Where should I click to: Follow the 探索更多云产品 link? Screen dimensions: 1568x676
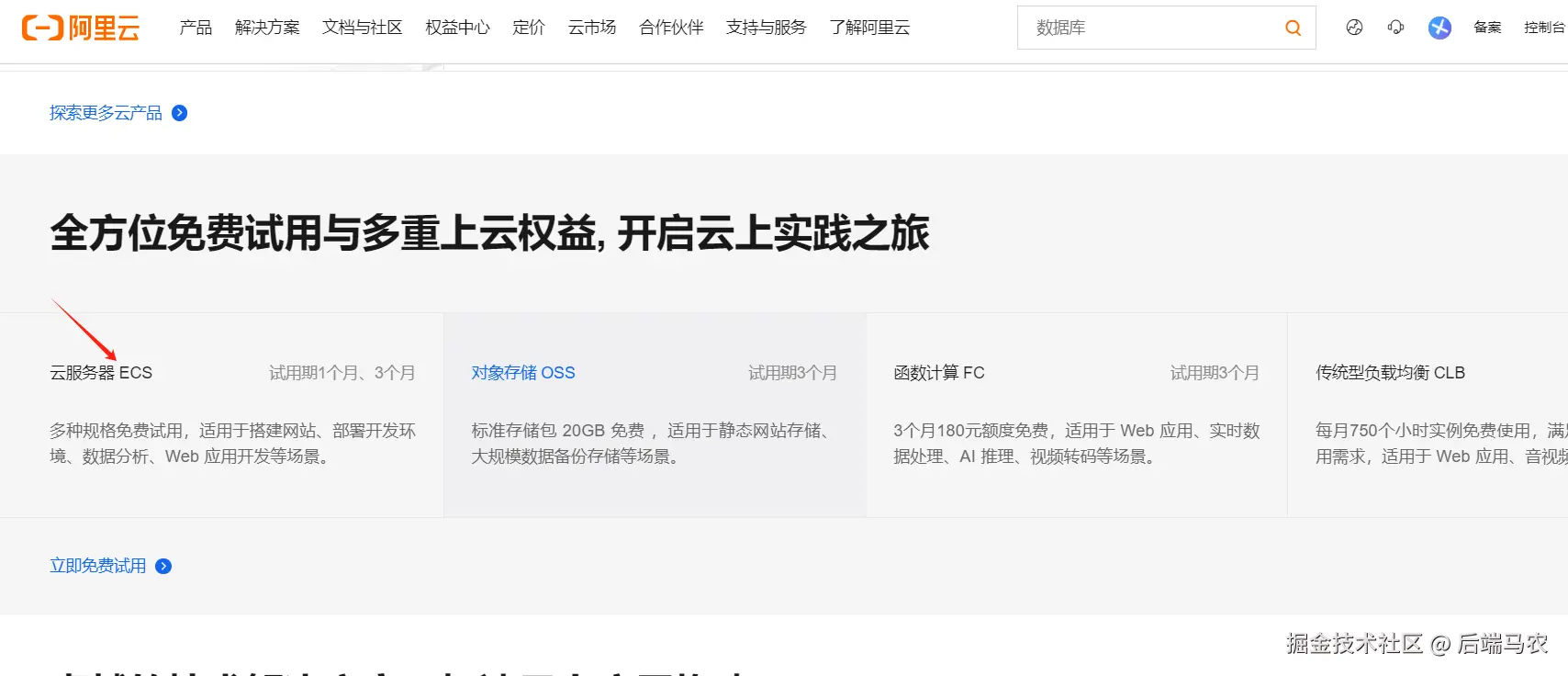click(x=106, y=113)
